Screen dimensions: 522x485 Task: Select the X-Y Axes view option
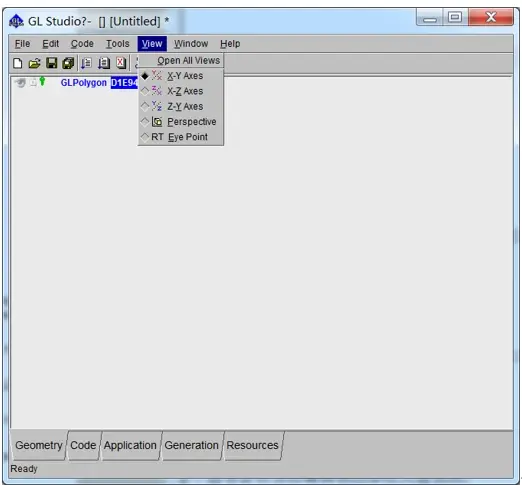coord(180,76)
